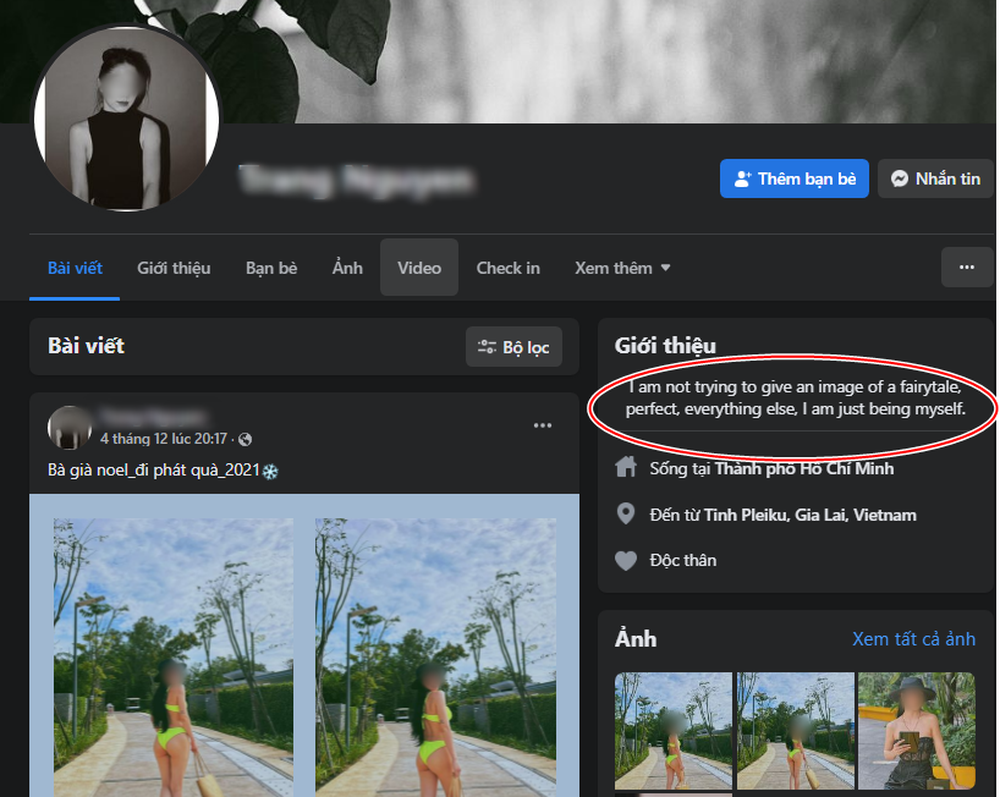
Task: Open the circular profile picture
Action: pos(125,118)
